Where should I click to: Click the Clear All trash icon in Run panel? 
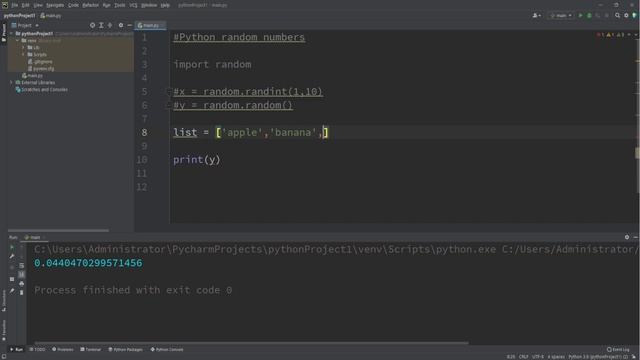pos(22,292)
